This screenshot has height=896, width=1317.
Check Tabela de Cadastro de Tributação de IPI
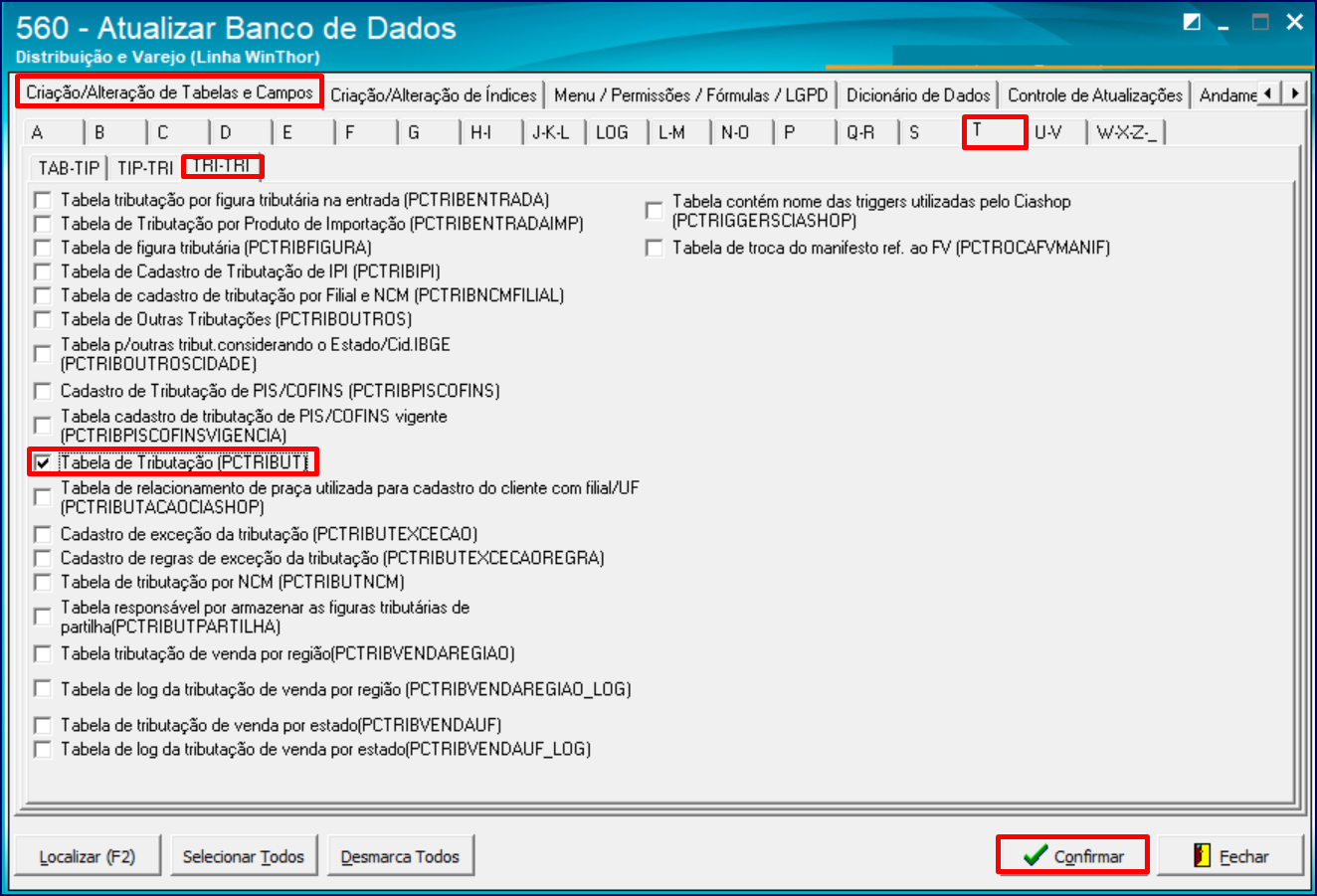[x=43, y=271]
